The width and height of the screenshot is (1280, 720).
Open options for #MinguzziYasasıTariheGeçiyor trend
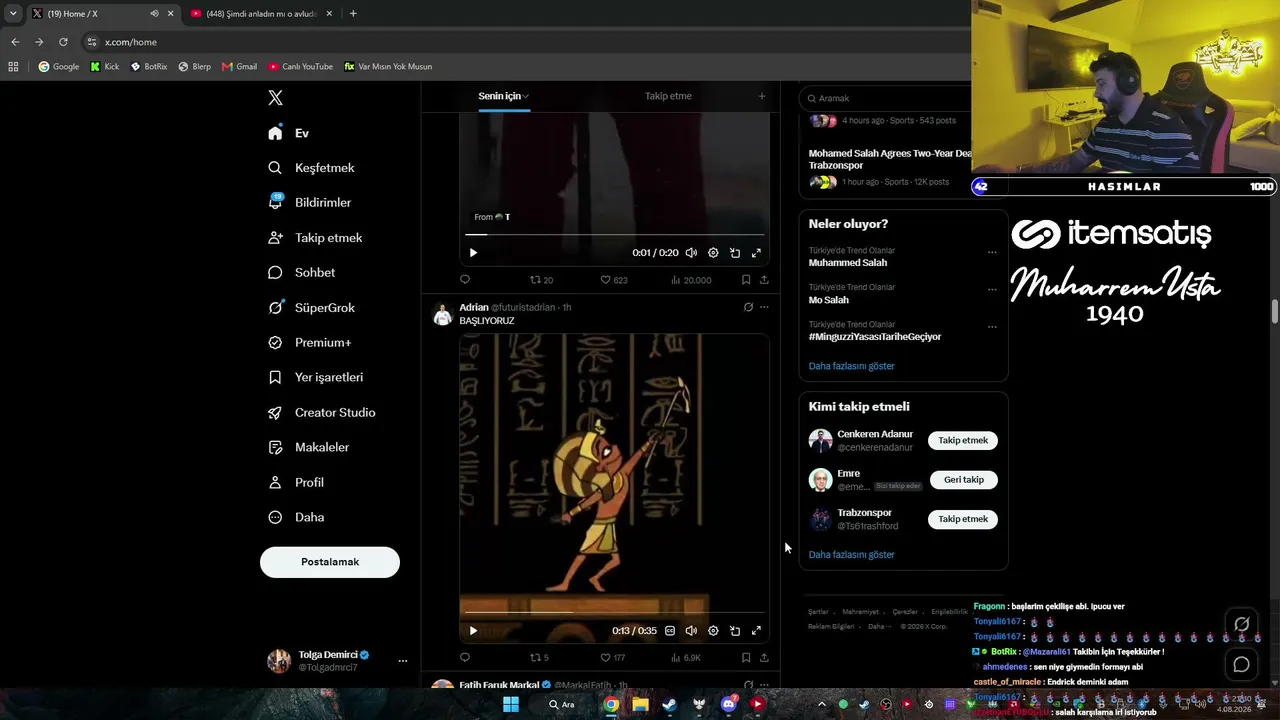(992, 326)
